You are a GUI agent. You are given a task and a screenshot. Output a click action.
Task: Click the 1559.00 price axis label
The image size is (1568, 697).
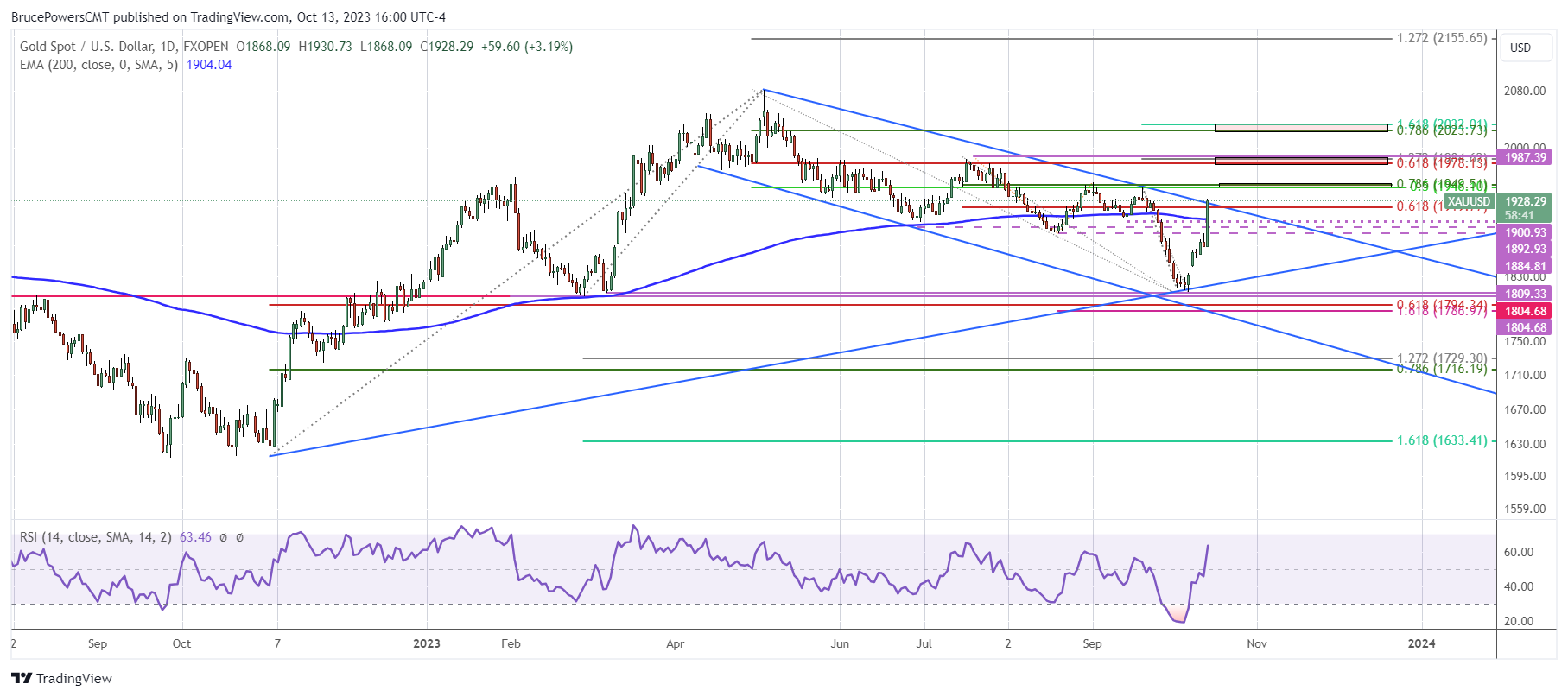pos(1525,509)
